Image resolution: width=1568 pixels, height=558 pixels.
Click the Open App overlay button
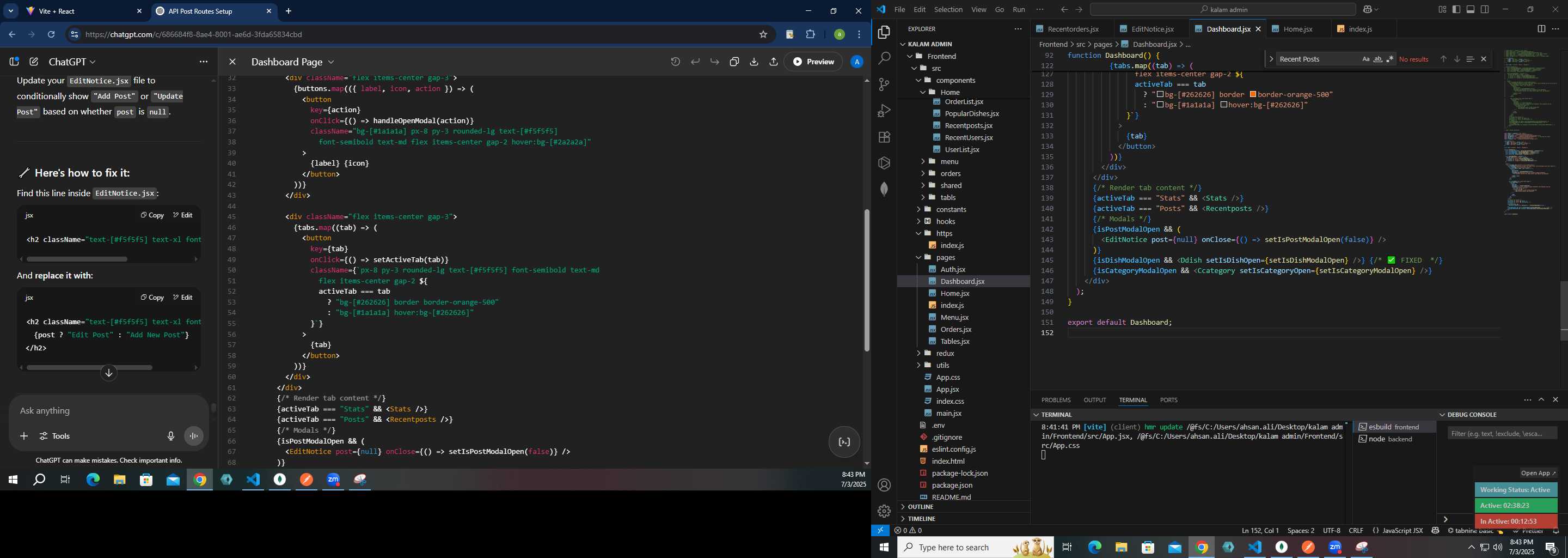(x=1538, y=474)
